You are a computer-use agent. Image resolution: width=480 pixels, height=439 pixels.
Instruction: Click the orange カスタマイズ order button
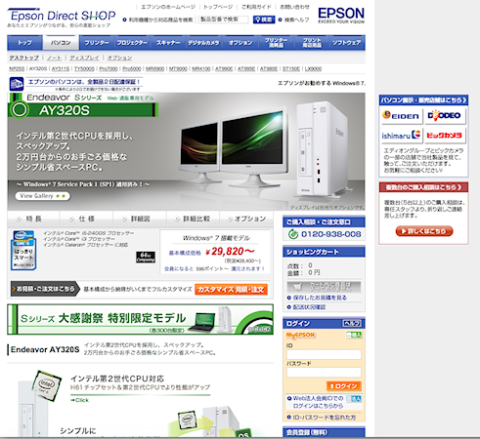point(231,289)
